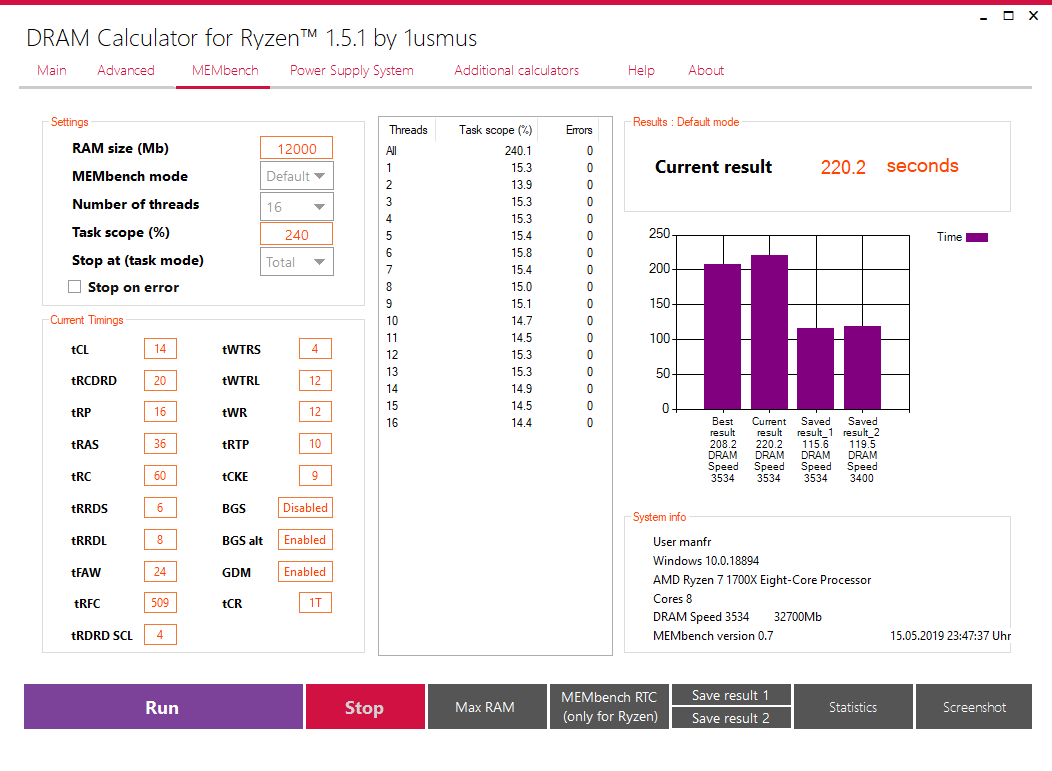Click the Threads column header
The image size is (1052, 771).
408,130
